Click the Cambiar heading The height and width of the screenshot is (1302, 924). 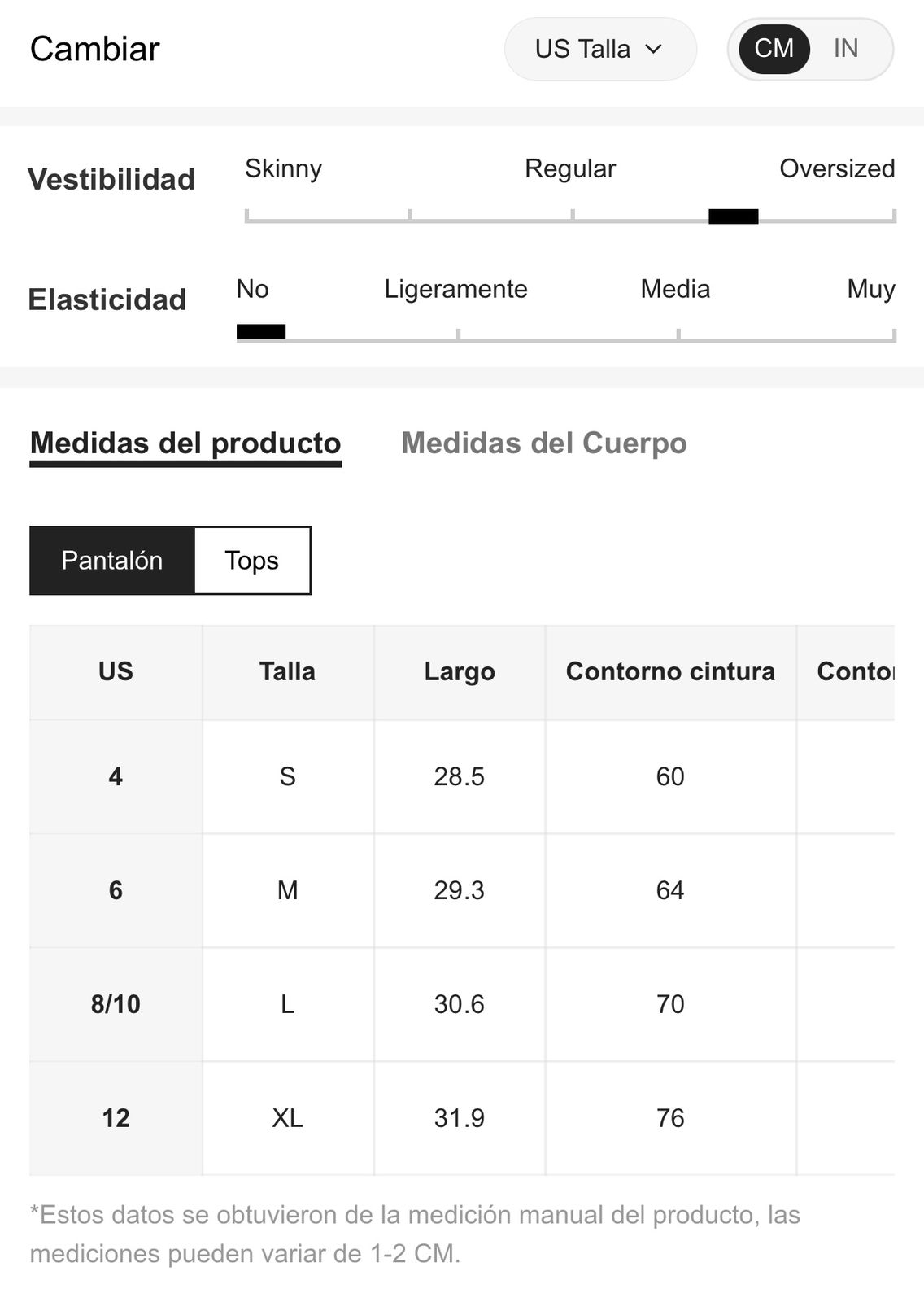point(95,49)
